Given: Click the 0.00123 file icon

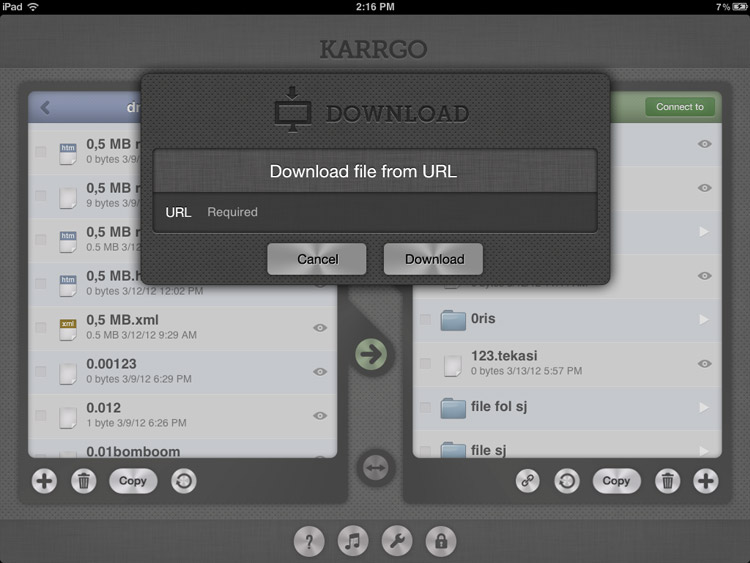Looking at the screenshot, I should click(68, 374).
